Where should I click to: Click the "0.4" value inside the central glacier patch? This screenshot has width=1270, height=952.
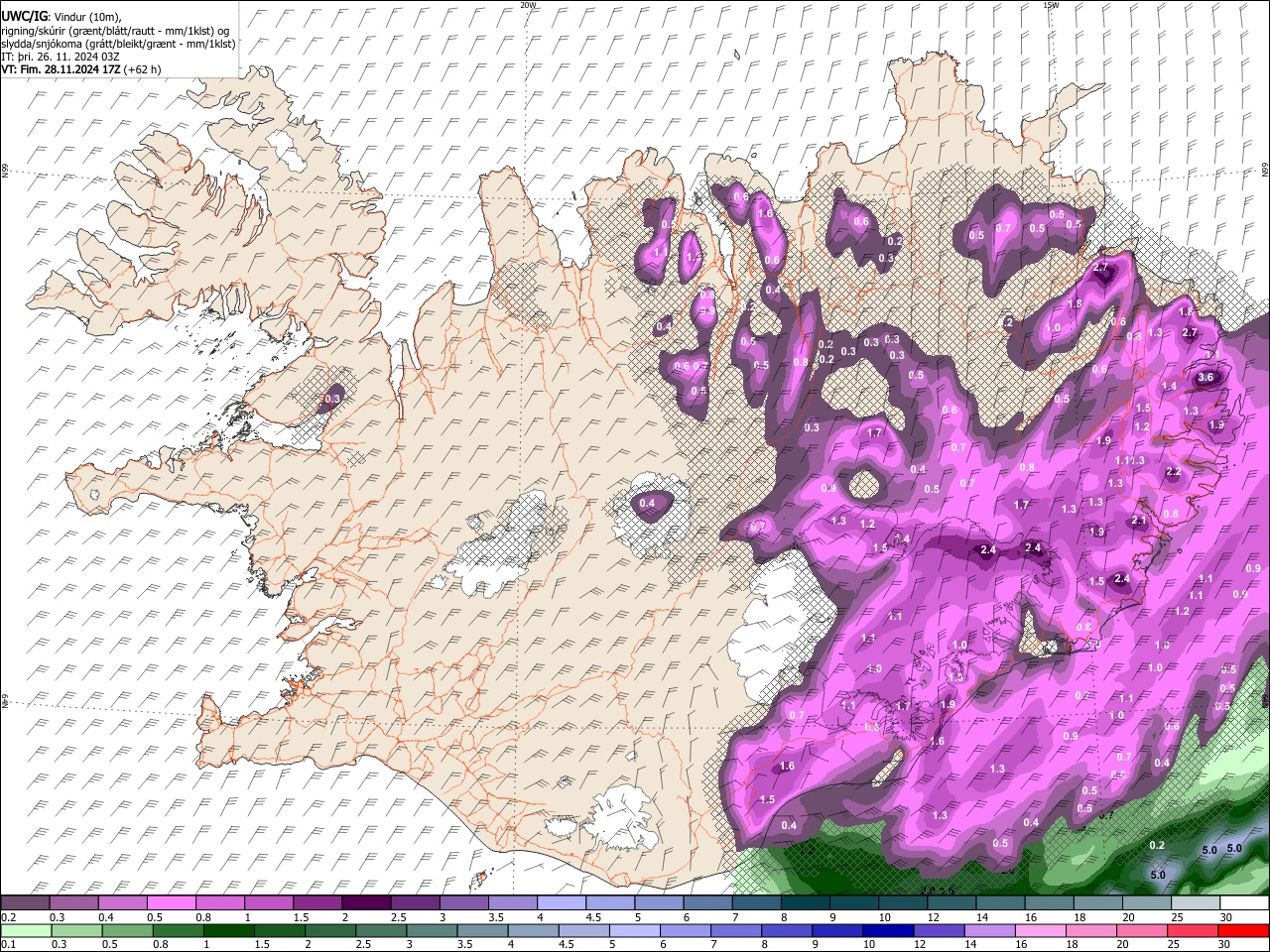click(x=647, y=504)
